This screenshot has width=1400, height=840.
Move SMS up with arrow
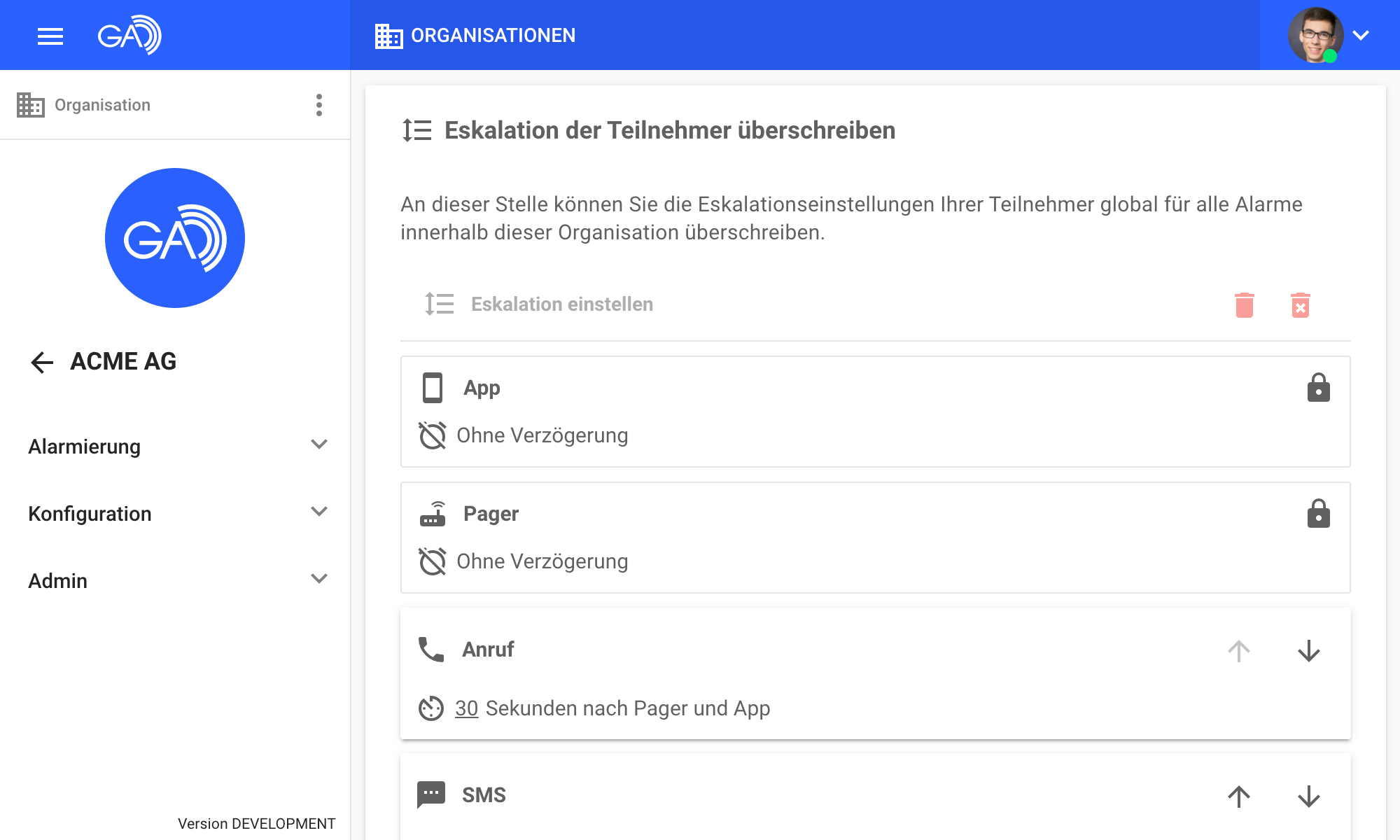coord(1238,796)
